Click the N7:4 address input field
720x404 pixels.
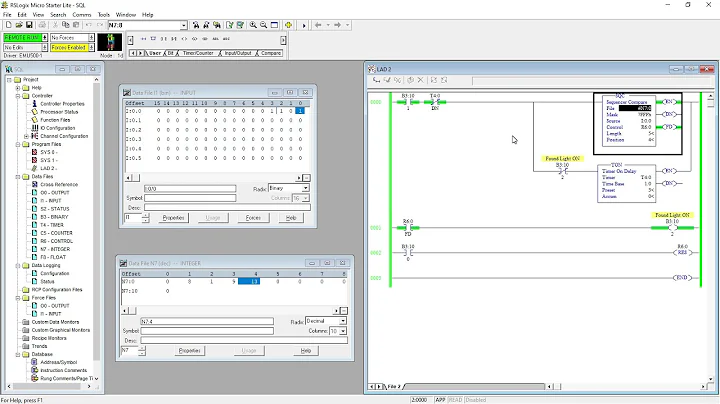tap(207, 321)
